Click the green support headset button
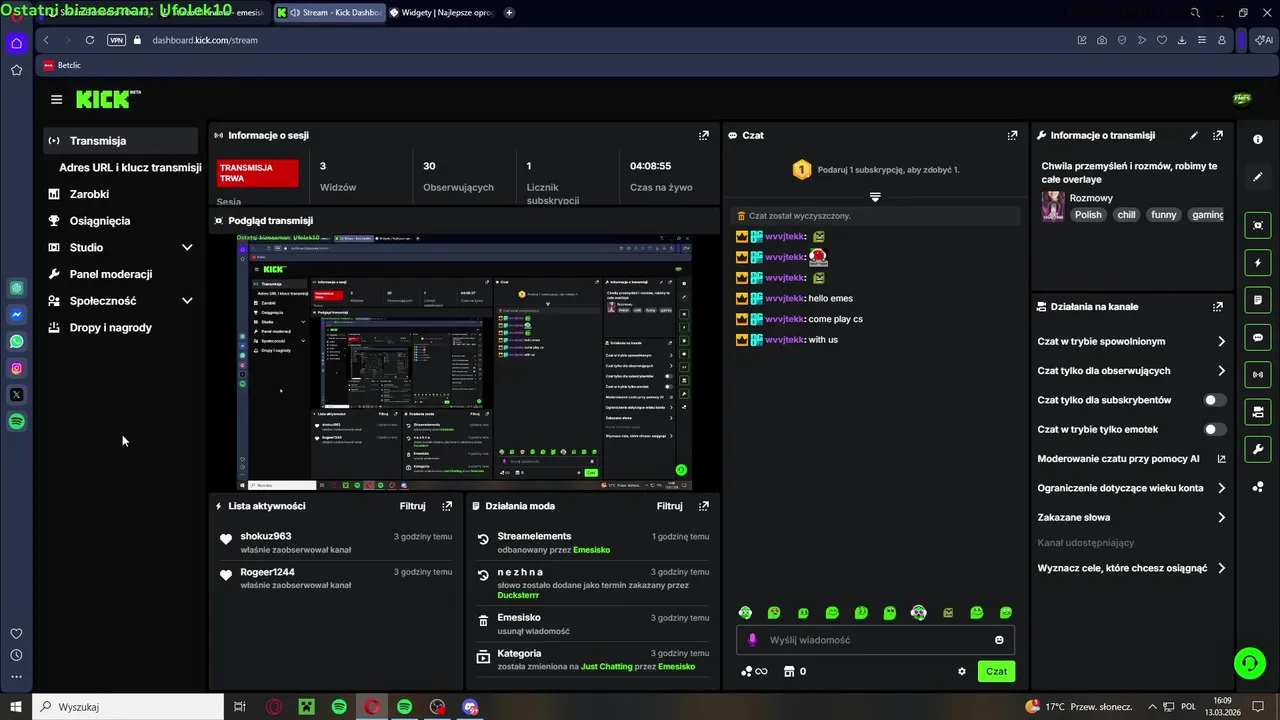The width and height of the screenshot is (1280, 720). (1248, 662)
